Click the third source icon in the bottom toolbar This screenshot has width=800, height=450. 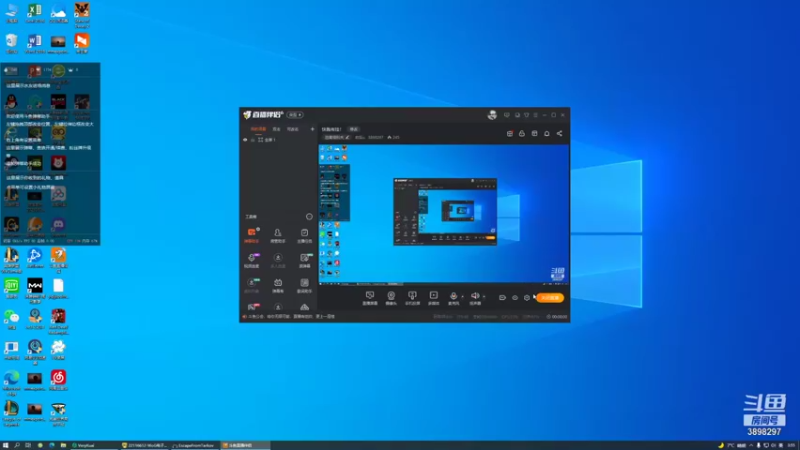pyautogui.click(x=412, y=298)
